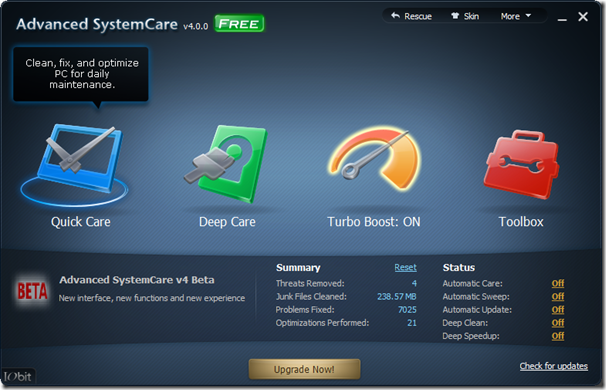Toggle Automatic Care Off link
Image resolution: width=606 pixels, height=390 pixels.
point(558,283)
